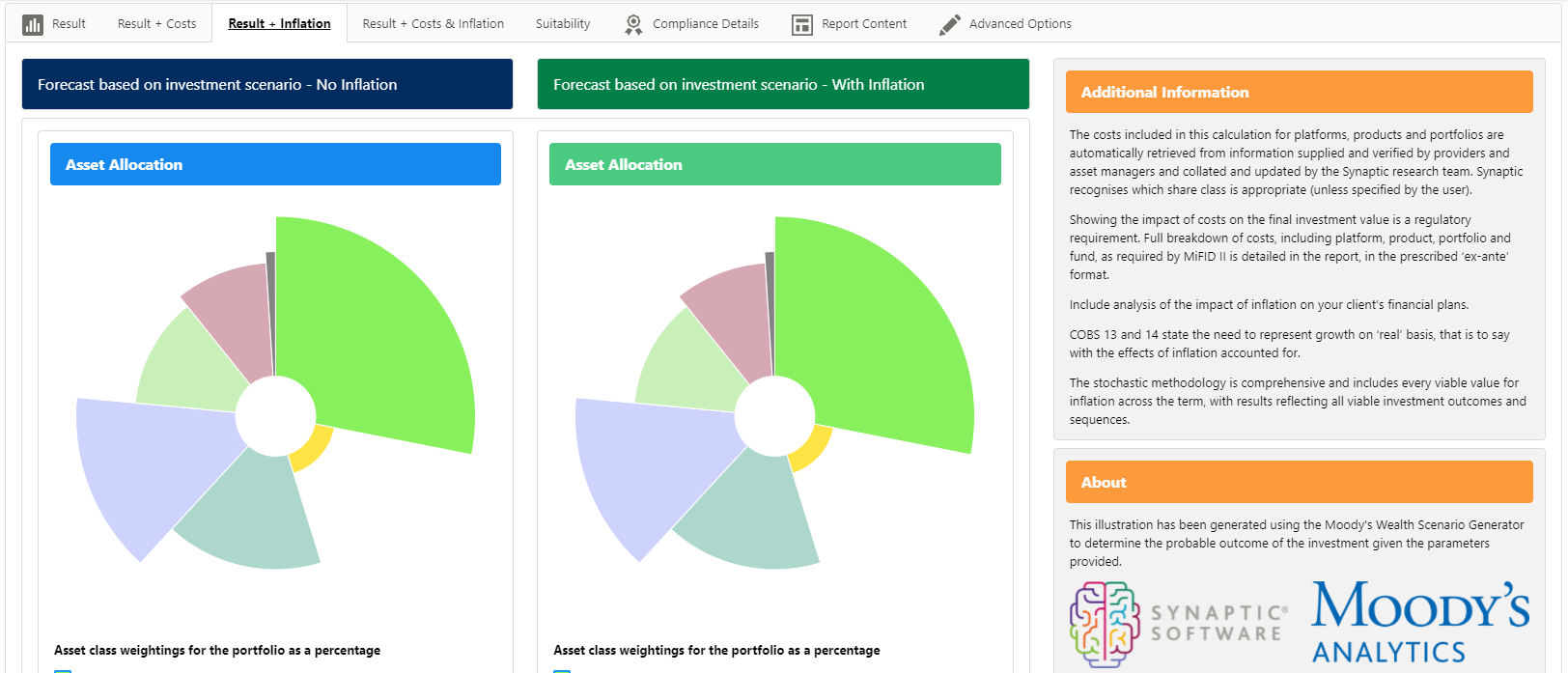The image size is (1568, 673).
Task: Open Report Content via its layout icon
Action: [801, 24]
